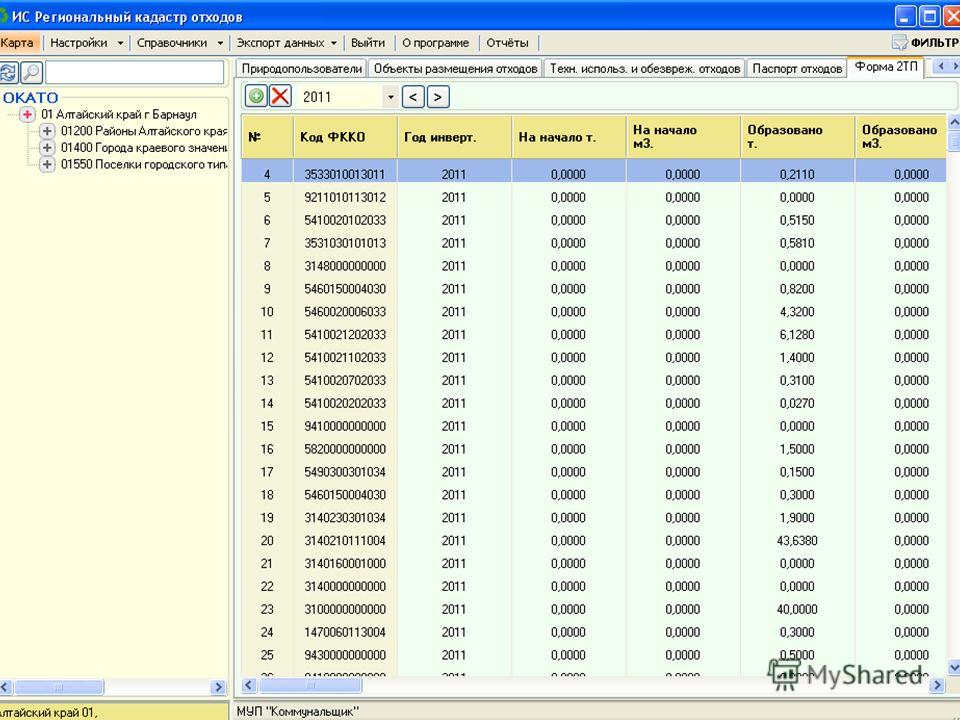Viewport: 960px width, 720px height.
Task: Open Настройки menu dropdown arrow
Action: (120, 43)
